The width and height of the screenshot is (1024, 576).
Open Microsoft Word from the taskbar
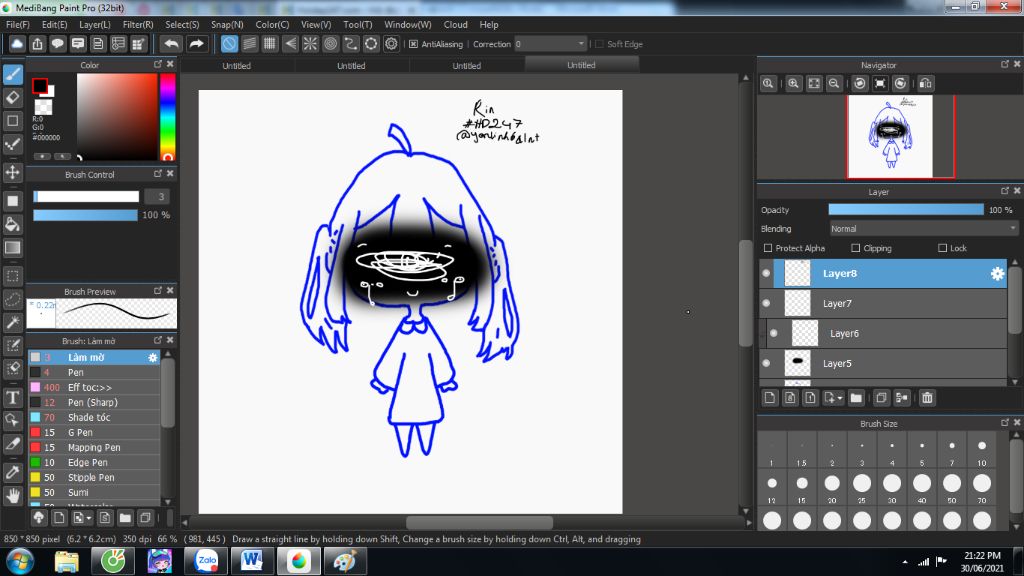[x=252, y=561]
